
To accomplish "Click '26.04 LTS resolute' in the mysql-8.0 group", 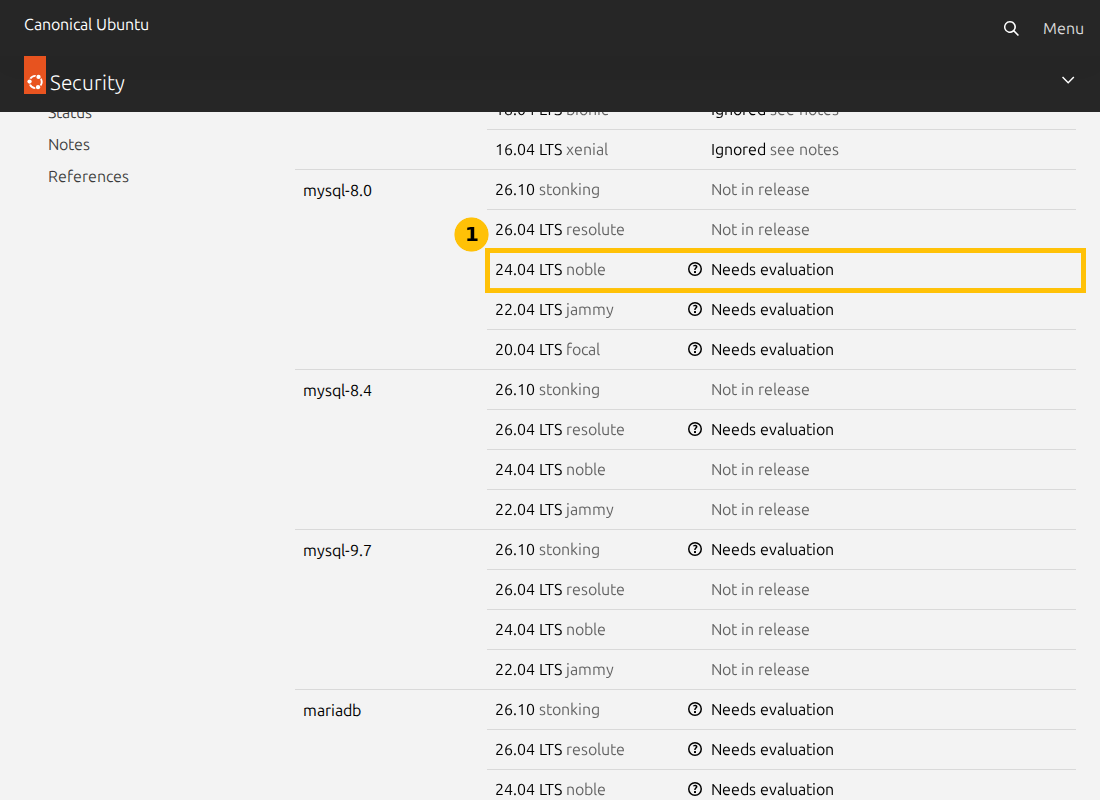I will [559, 229].
